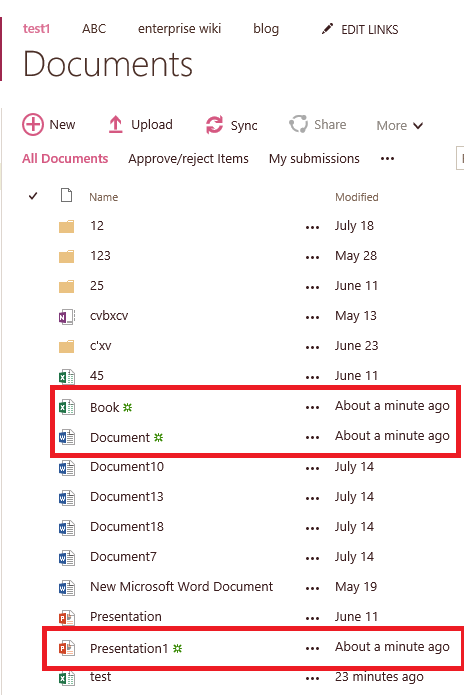Viewport: 464px width, 695px height.
Task: Click the Word icon for New Microsoft Word Document
Action: point(67,588)
